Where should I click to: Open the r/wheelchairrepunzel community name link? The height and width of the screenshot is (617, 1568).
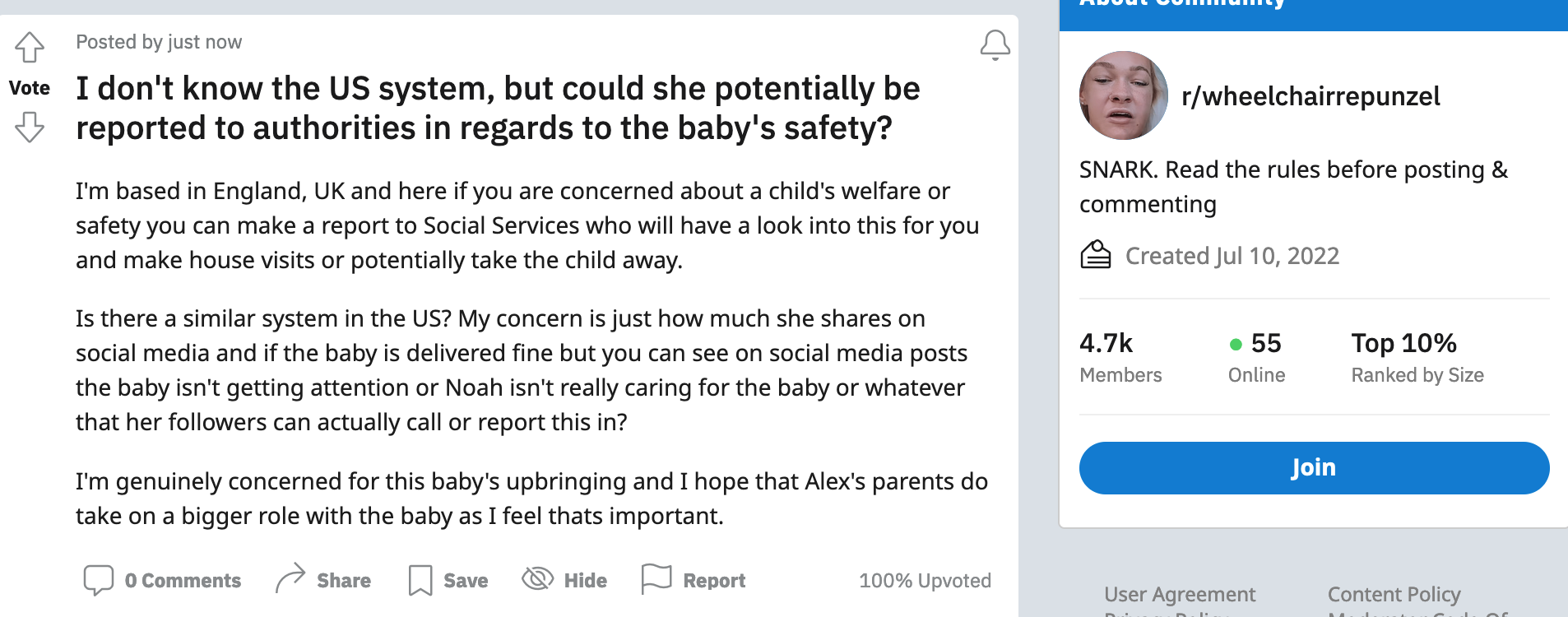pyautogui.click(x=1311, y=96)
